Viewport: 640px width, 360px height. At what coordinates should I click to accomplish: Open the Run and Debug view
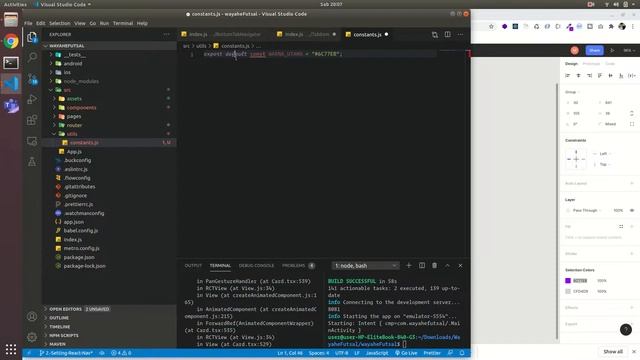pyautogui.click(x=32, y=99)
